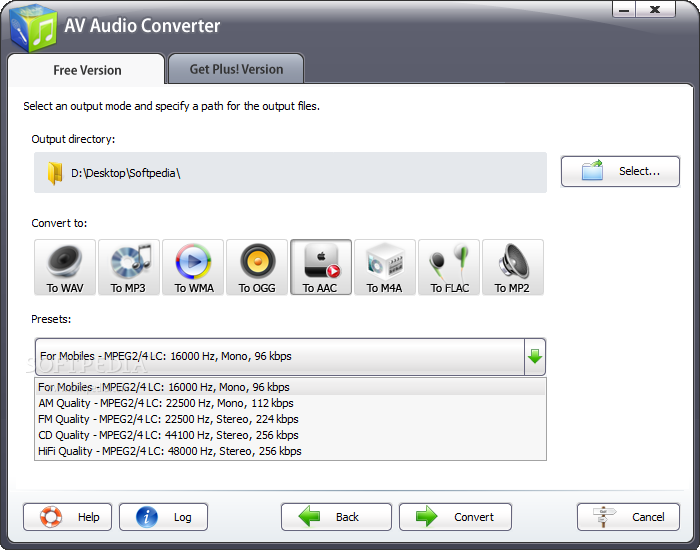Pick the To OGG format icon

pos(257,267)
